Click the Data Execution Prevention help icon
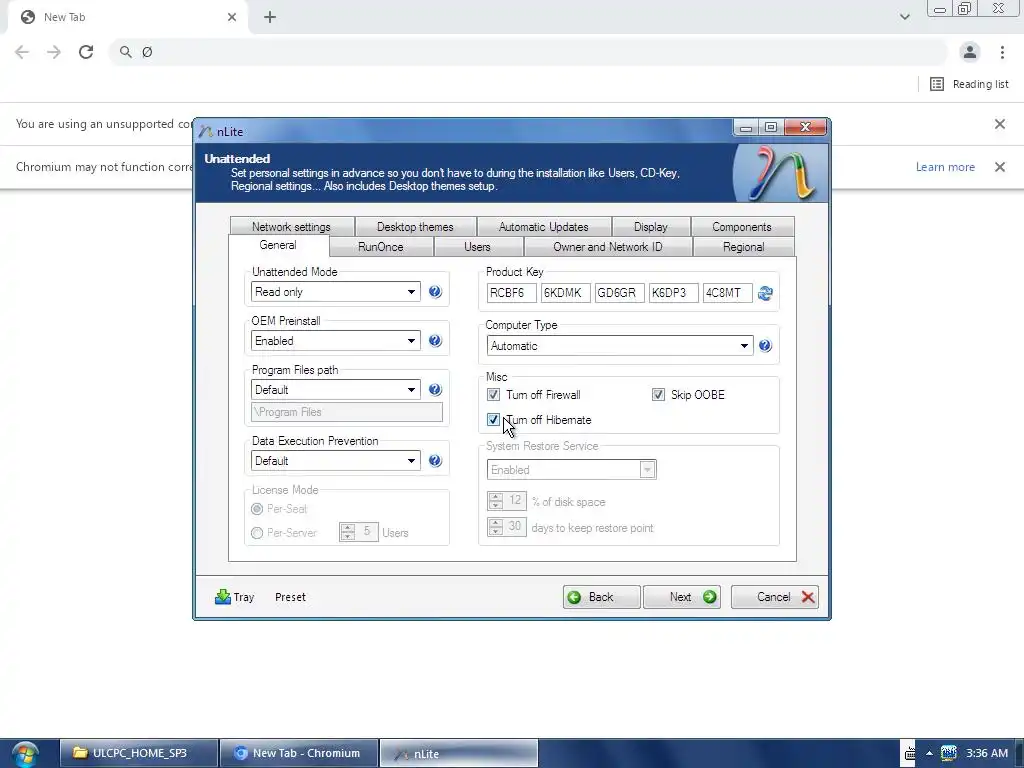Image resolution: width=1024 pixels, height=768 pixels. pyautogui.click(x=435, y=461)
